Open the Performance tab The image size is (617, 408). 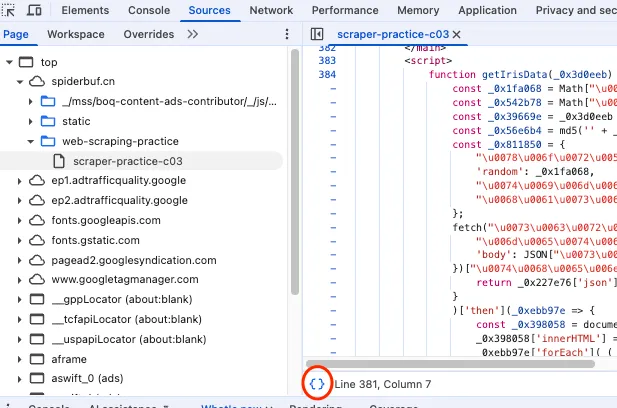click(x=345, y=10)
